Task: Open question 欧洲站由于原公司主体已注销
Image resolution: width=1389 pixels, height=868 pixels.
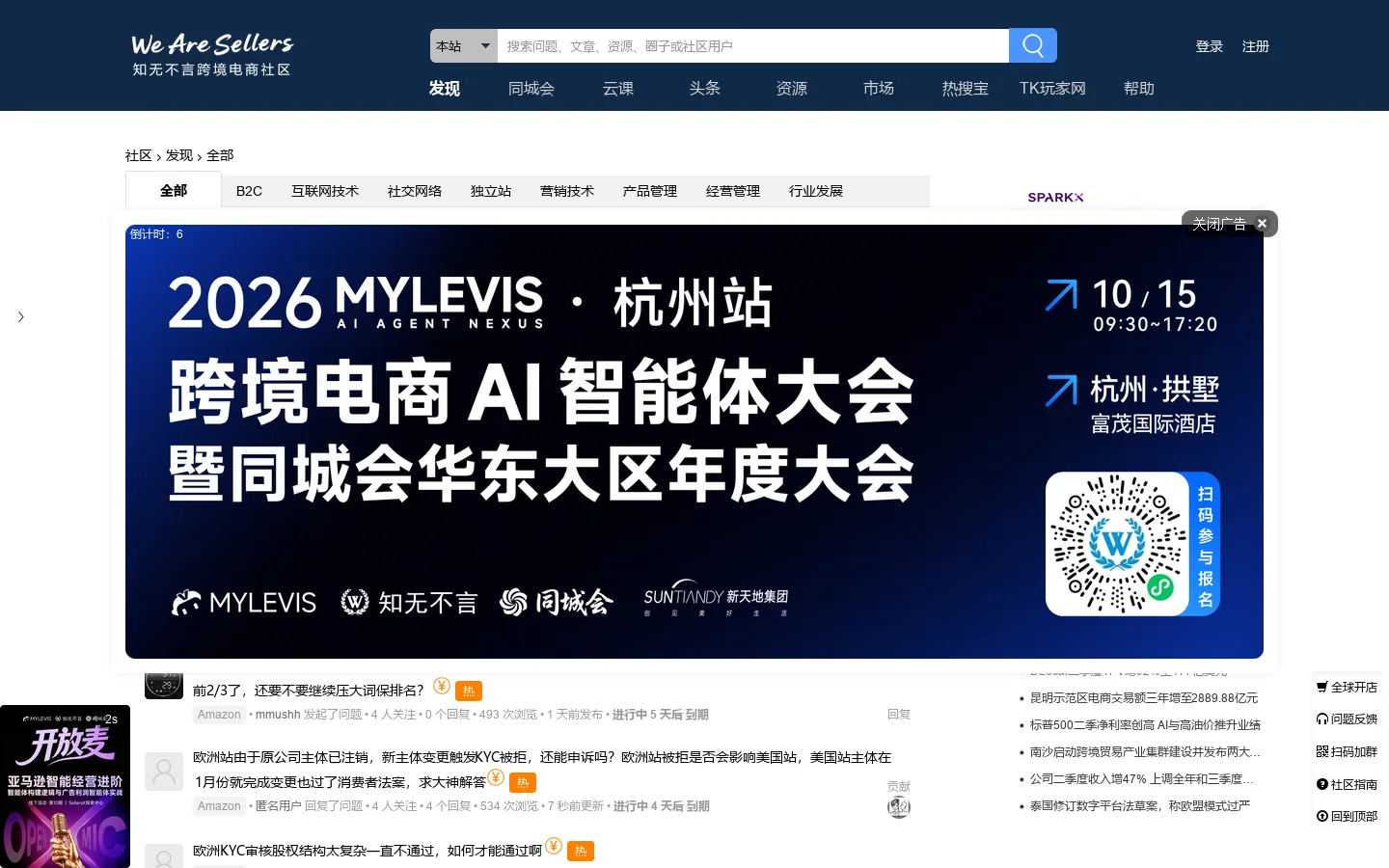Action: coord(542,770)
